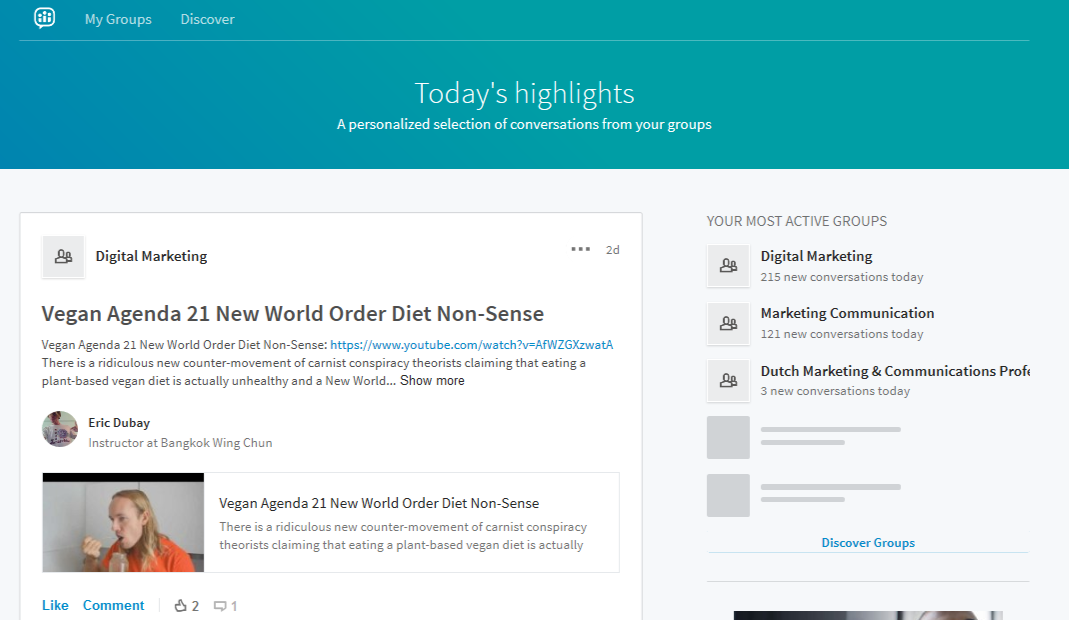Expand post text with Show more

tap(432, 381)
